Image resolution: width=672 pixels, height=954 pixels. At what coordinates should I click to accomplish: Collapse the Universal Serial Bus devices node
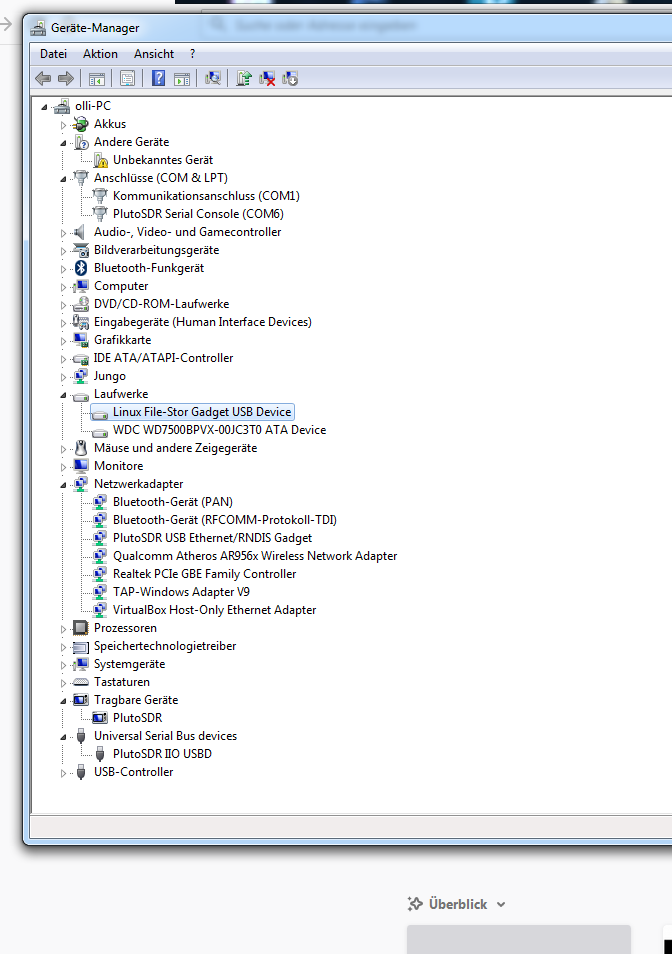[x=63, y=737]
